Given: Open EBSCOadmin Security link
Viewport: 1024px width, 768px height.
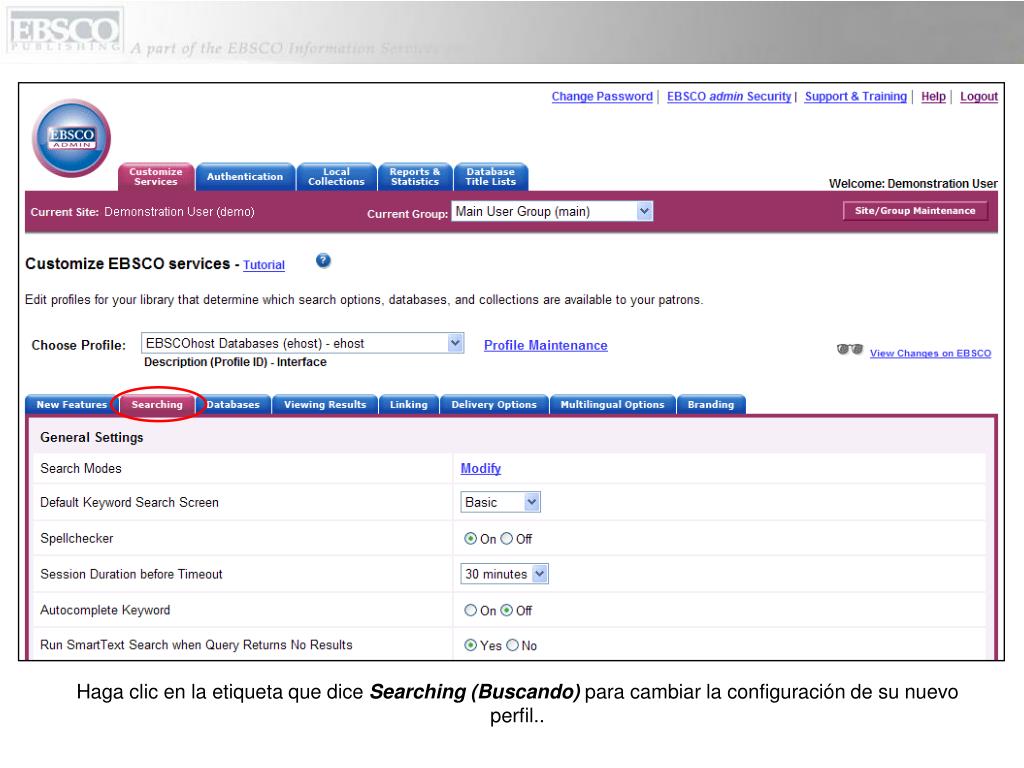Looking at the screenshot, I should pos(729,97).
